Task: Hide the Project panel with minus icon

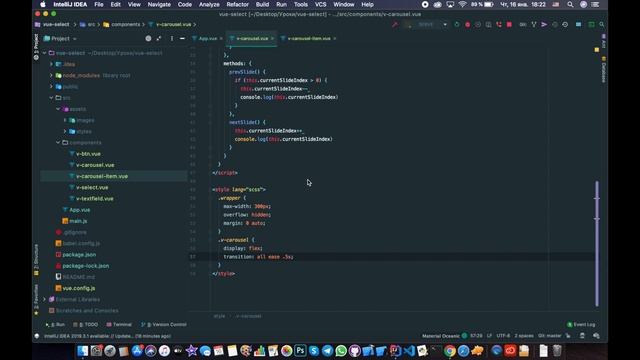Action: 182,38
